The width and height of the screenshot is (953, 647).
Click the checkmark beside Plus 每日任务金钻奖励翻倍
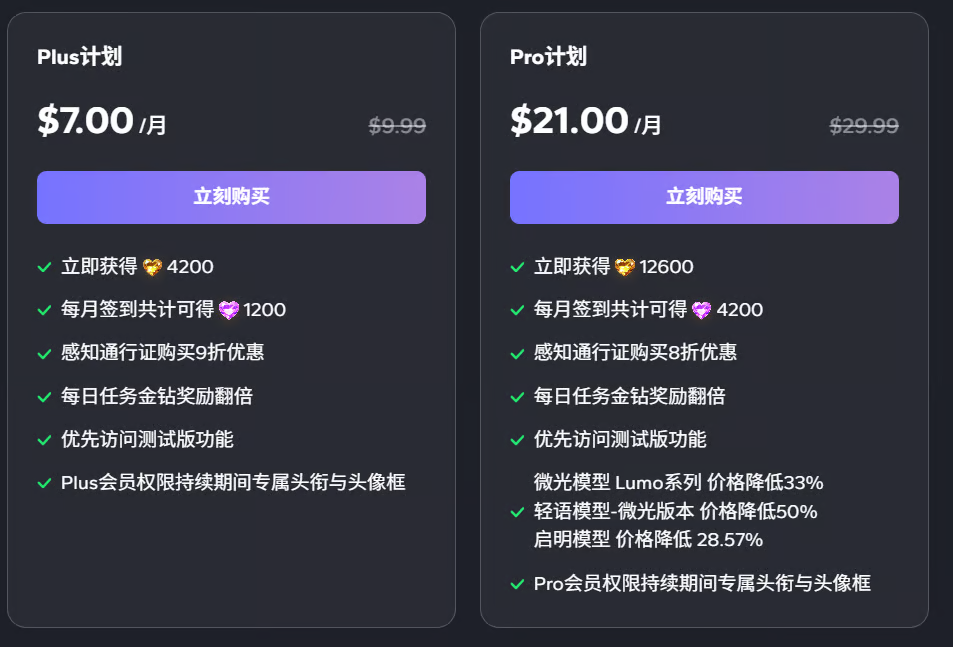click(44, 397)
